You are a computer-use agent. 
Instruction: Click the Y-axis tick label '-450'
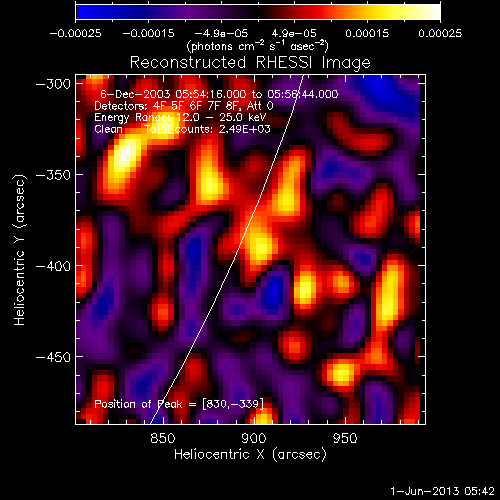coord(53,357)
